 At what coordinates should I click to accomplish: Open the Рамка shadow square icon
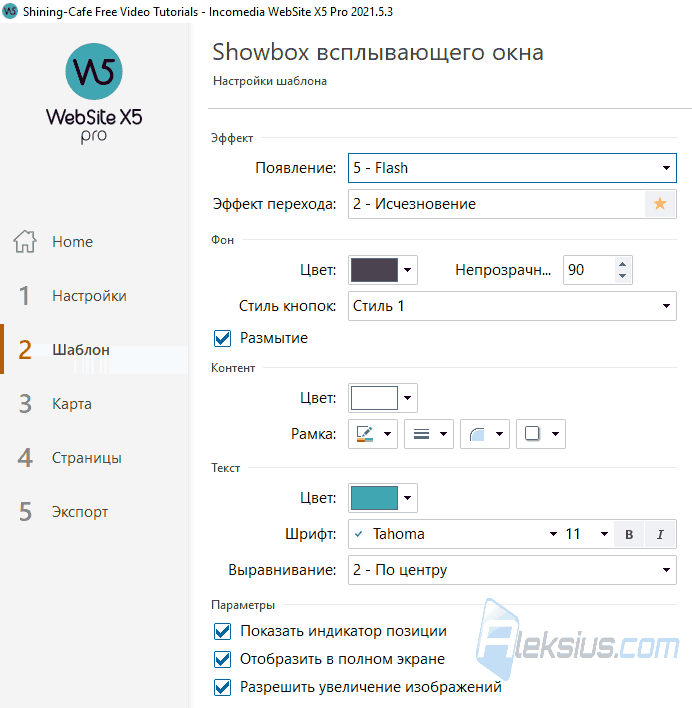point(541,434)
